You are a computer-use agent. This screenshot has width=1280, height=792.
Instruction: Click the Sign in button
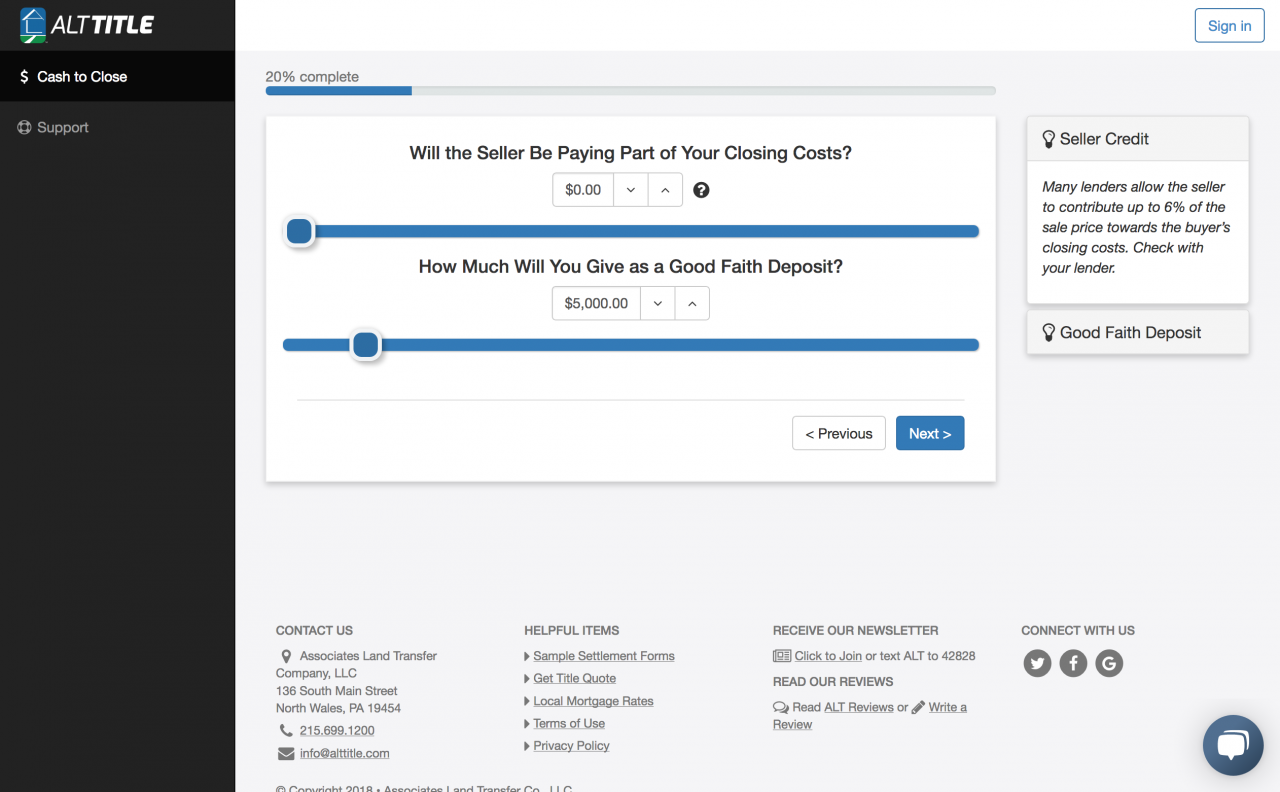click(1229, 26)
